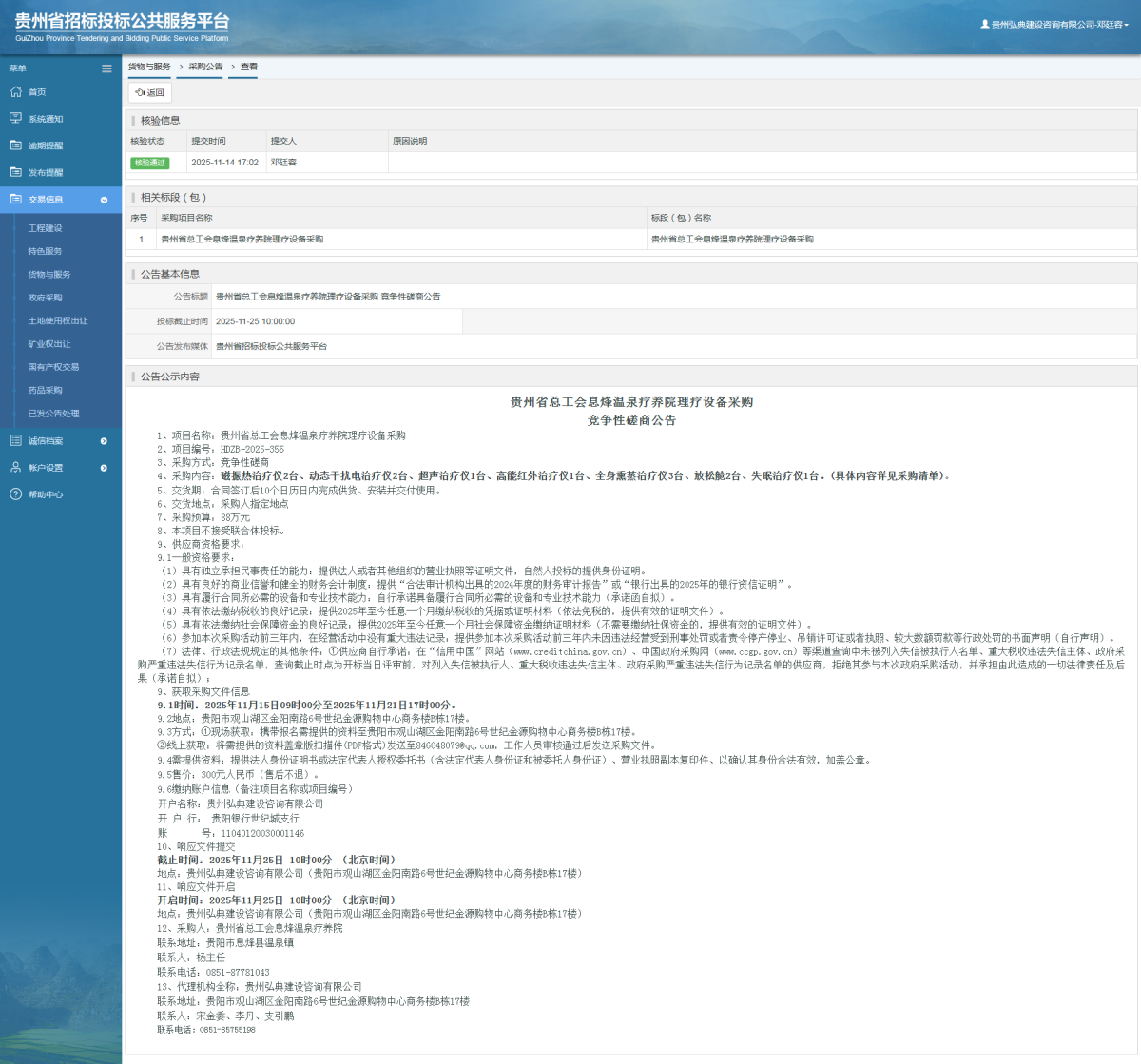Image resolution: width=1141 pixels, height=1064 pixels.
Task: Collapse the 交易信息 menu arrow
Action: click(104, 200)
